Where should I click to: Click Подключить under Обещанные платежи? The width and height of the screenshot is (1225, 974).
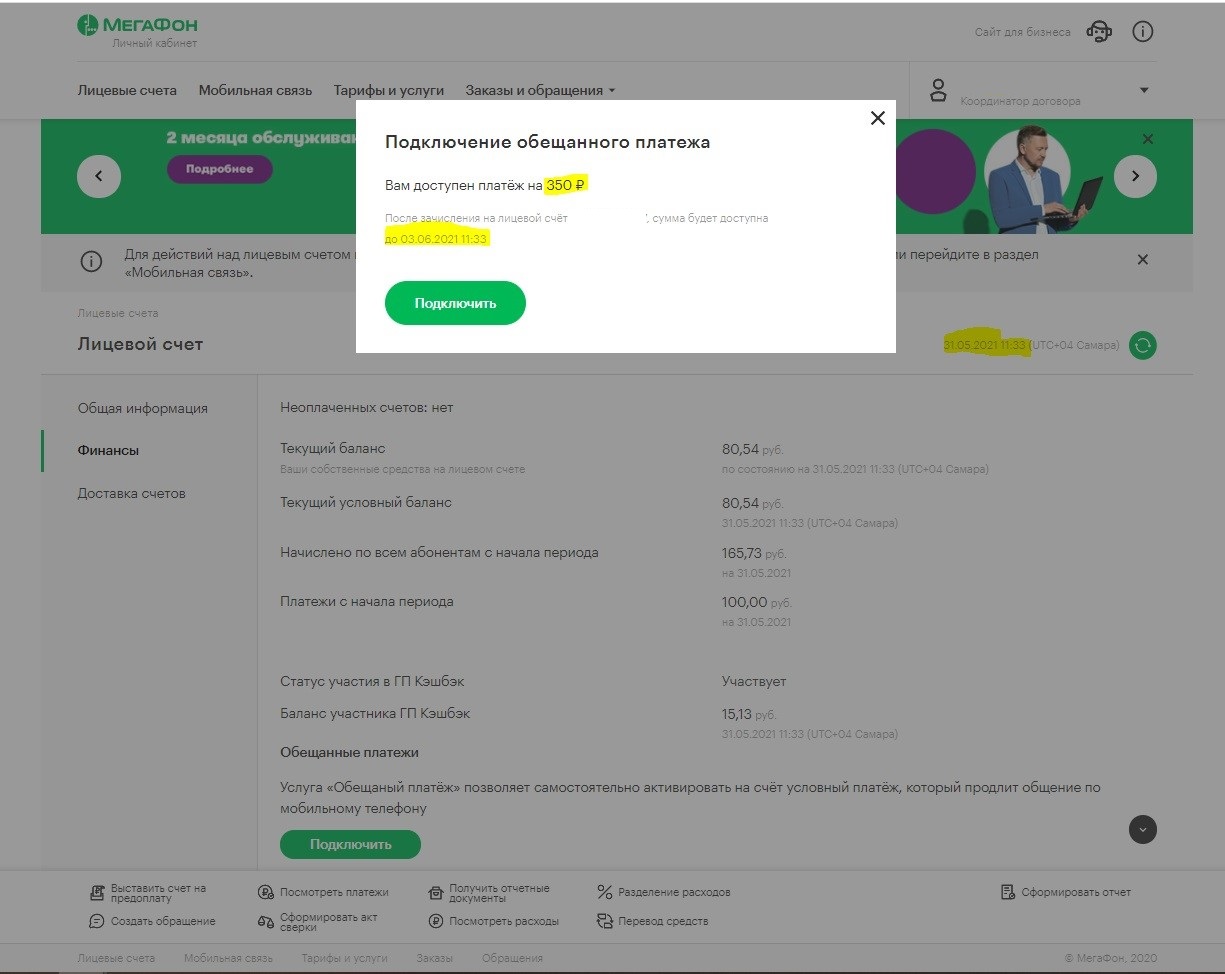(x=350, y=844)
